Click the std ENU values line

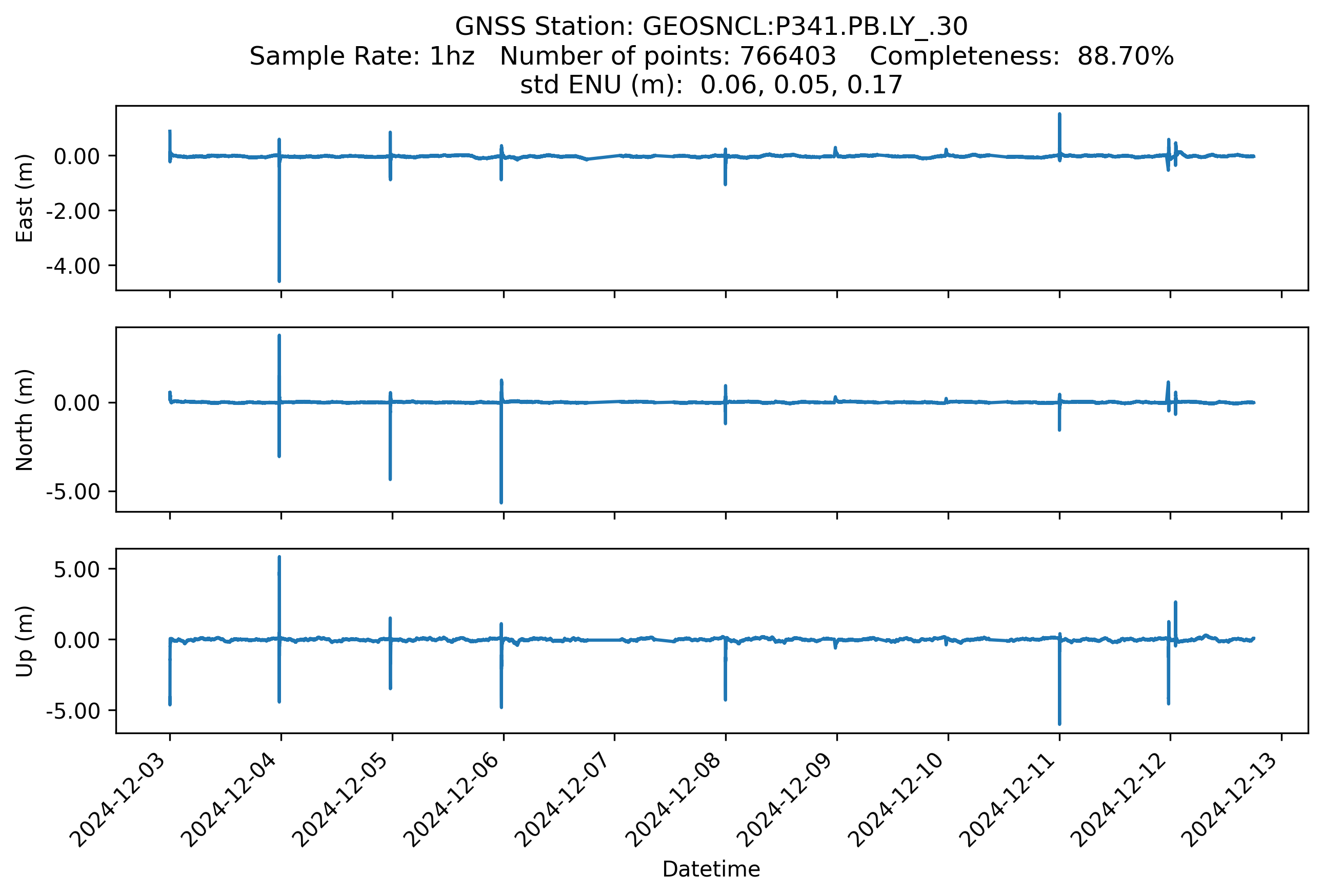pyautogui.click(x=711, y=85)
